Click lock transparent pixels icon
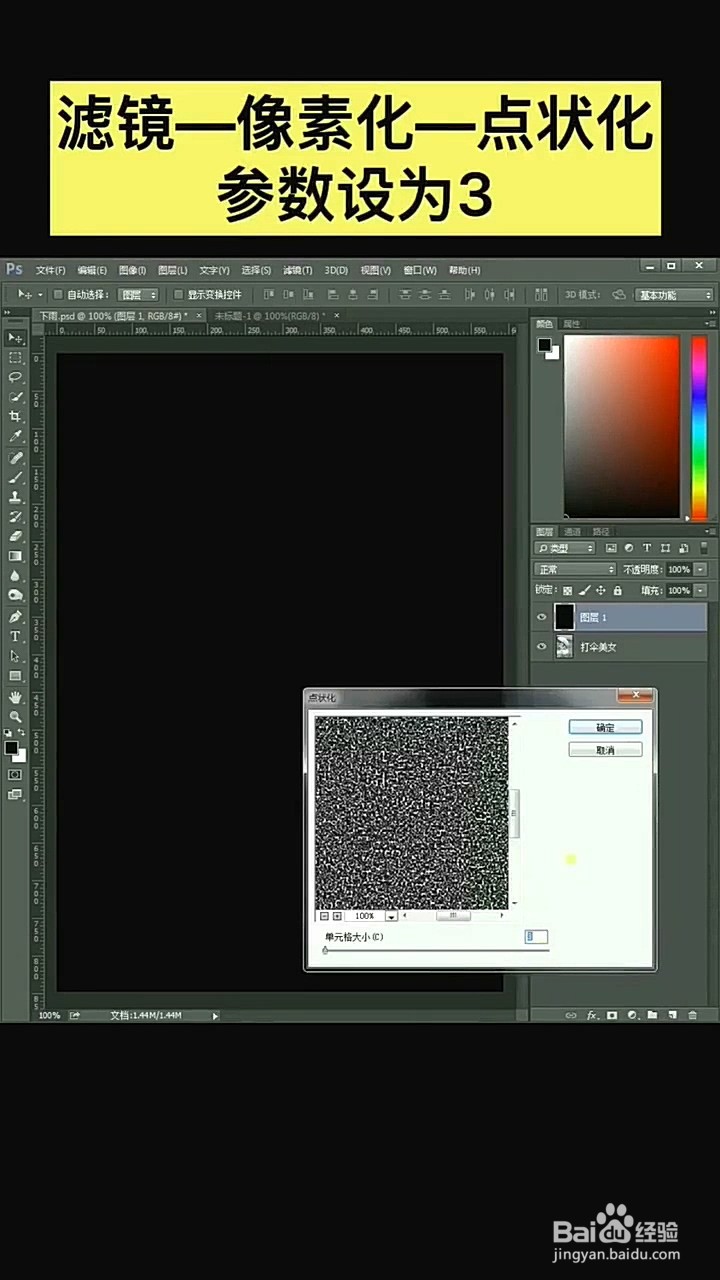The image size is (720, 1280). pyautogui.click(x=567, y=591)
